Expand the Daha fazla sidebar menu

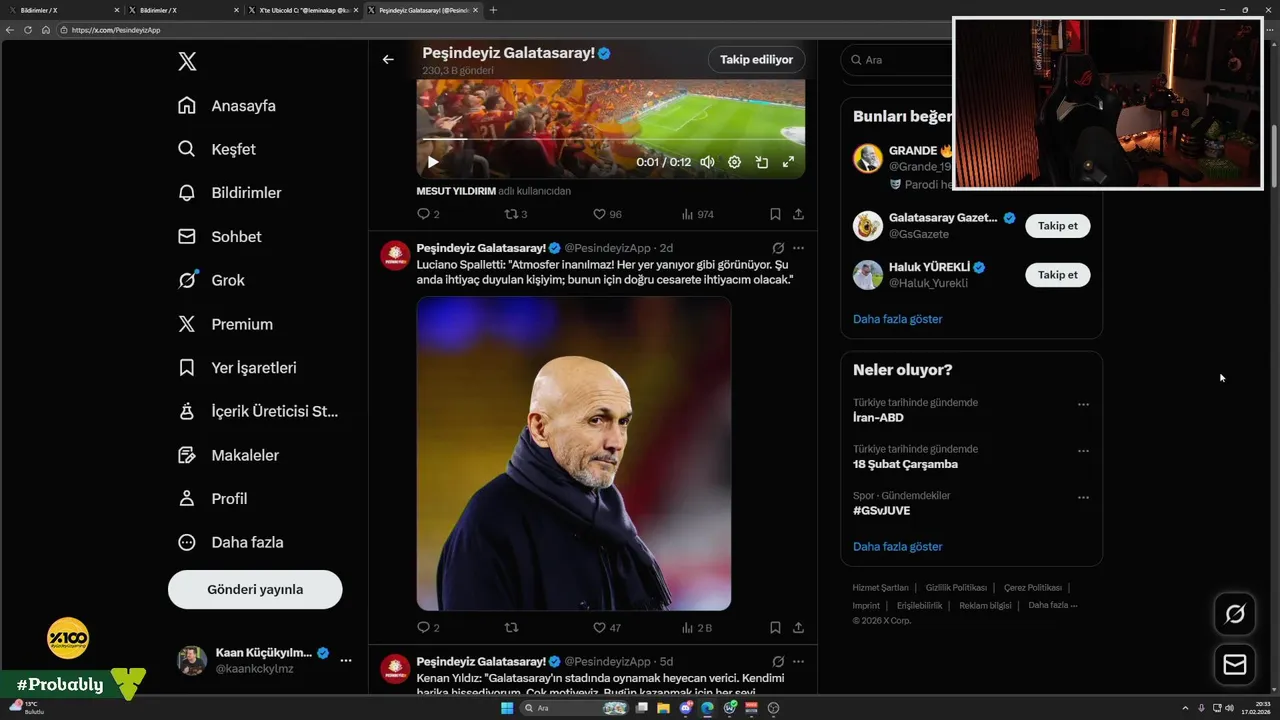231,542
